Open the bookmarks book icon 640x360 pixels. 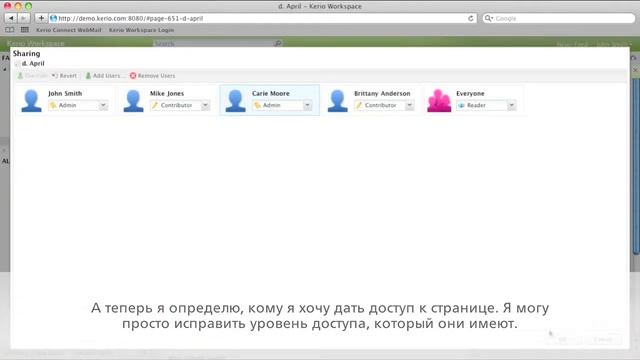pyautogui.click(x=9, y=30)
